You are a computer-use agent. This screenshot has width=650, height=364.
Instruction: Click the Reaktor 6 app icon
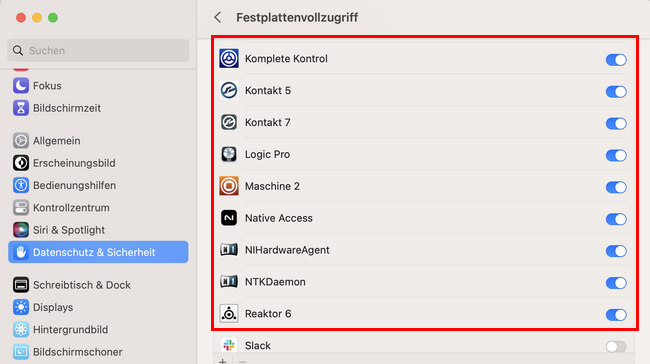[x=229, y=314]
